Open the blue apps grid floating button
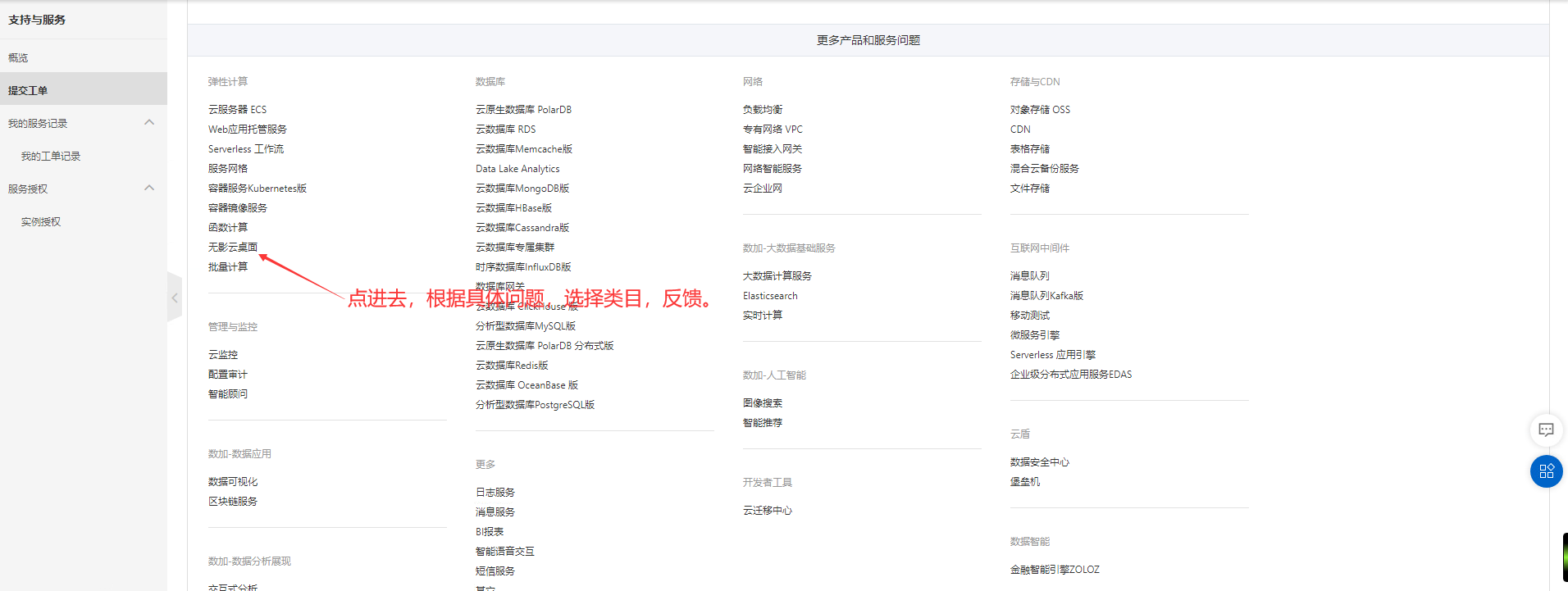Screen dimensions: 1568x591 [1546, 471]
